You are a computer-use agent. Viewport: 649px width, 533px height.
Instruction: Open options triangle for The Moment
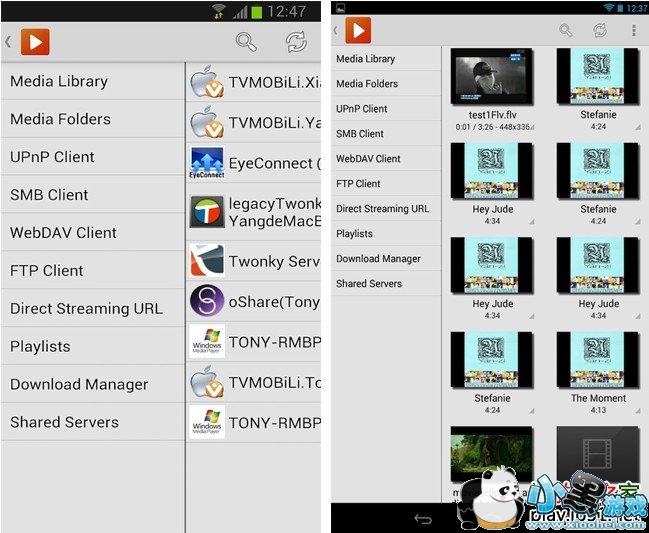click(637, 411)
